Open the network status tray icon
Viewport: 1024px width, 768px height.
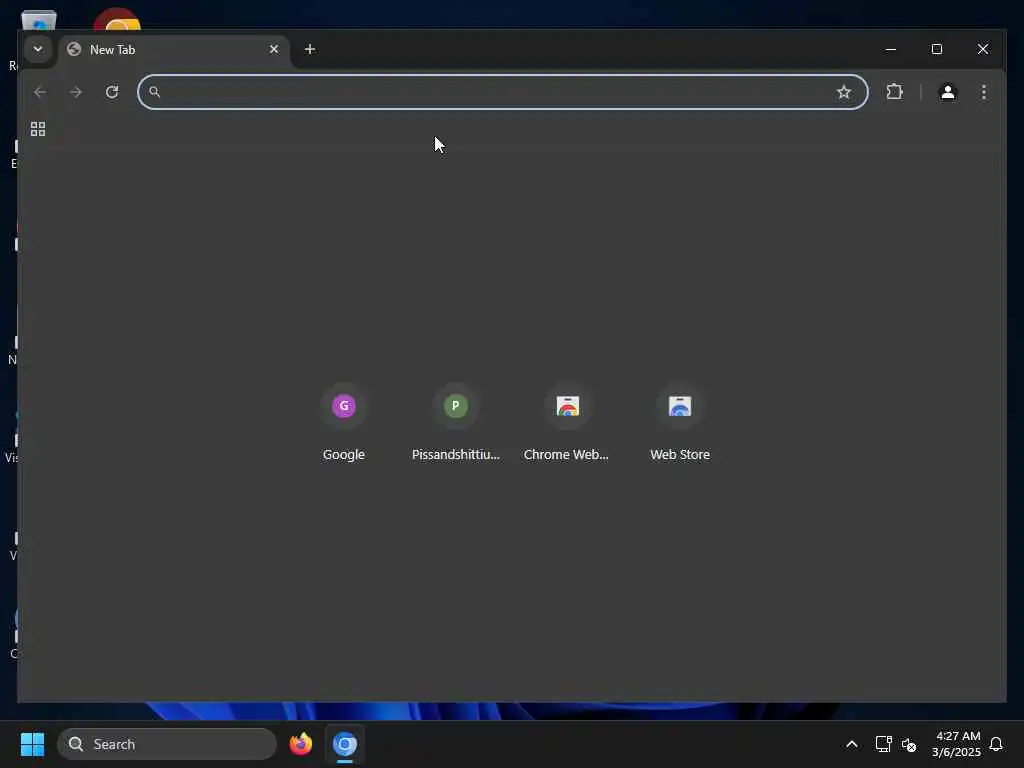pos(883,744)
